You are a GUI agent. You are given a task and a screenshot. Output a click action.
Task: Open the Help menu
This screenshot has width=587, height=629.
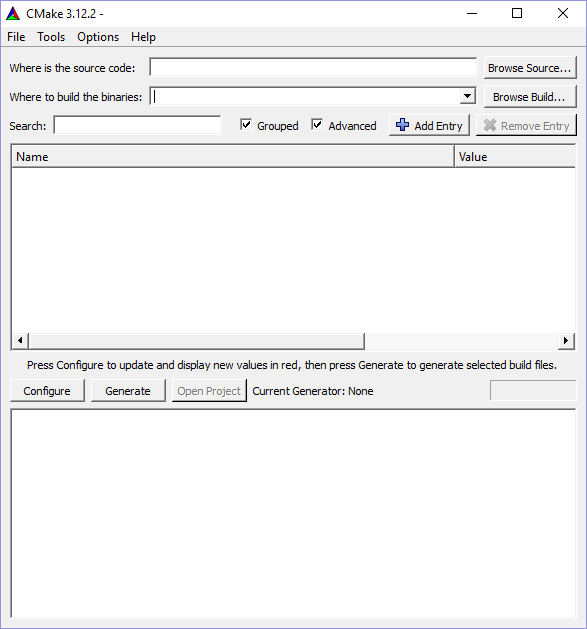(143, 37)
